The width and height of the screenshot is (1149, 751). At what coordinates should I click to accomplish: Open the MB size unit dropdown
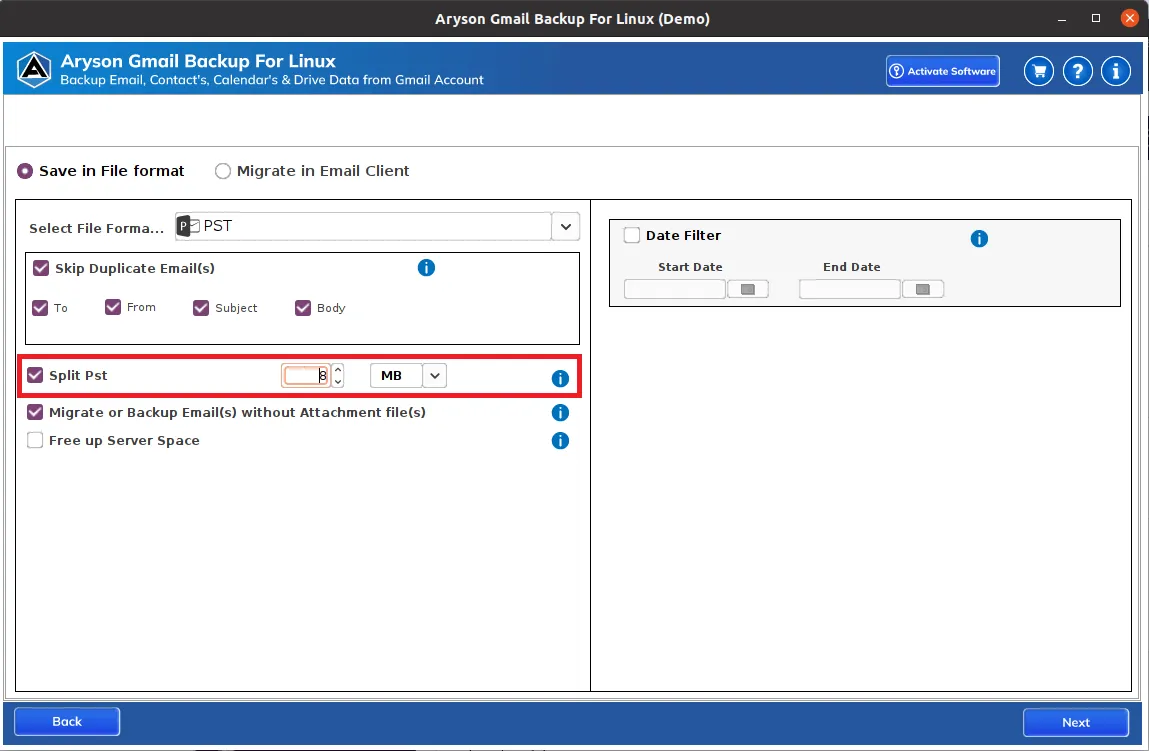click(435, 376)
